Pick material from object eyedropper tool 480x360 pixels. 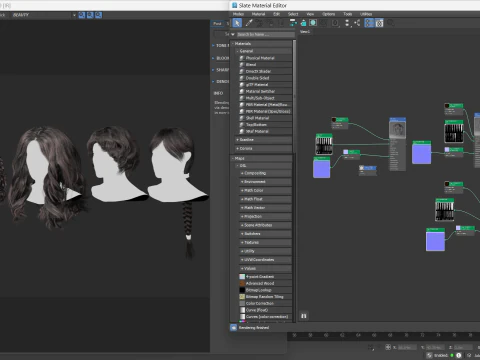249,23
